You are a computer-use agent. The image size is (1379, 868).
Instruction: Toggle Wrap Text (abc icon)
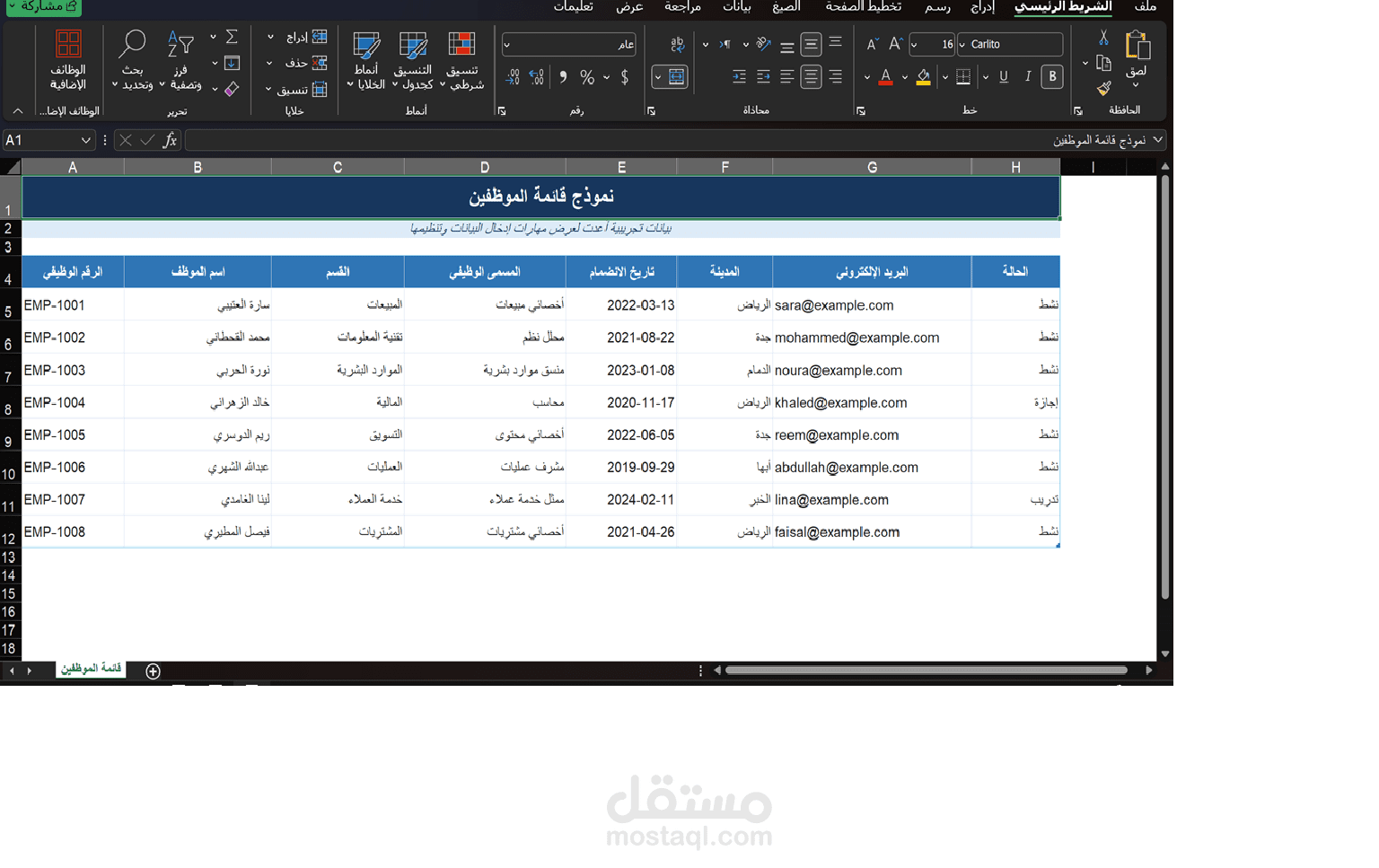click(677, 44)
